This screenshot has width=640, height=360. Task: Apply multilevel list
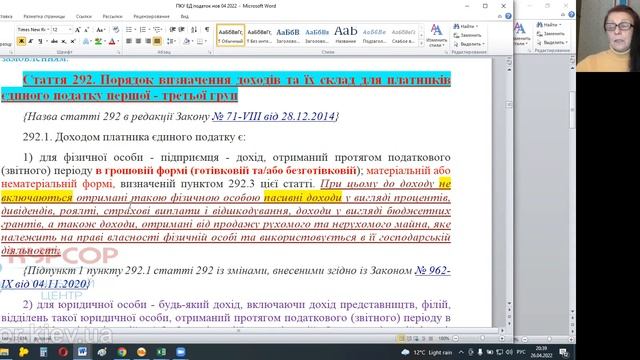[x=157, y=29]
